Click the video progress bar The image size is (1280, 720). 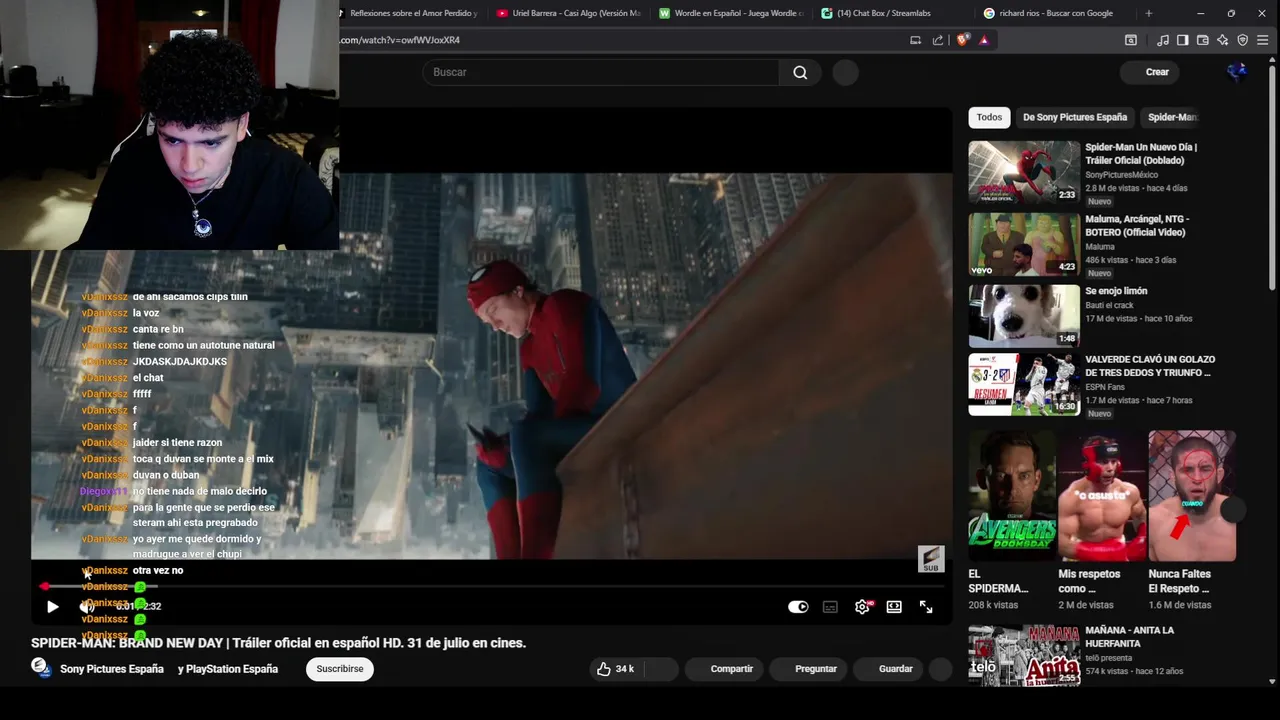(490, 586)
